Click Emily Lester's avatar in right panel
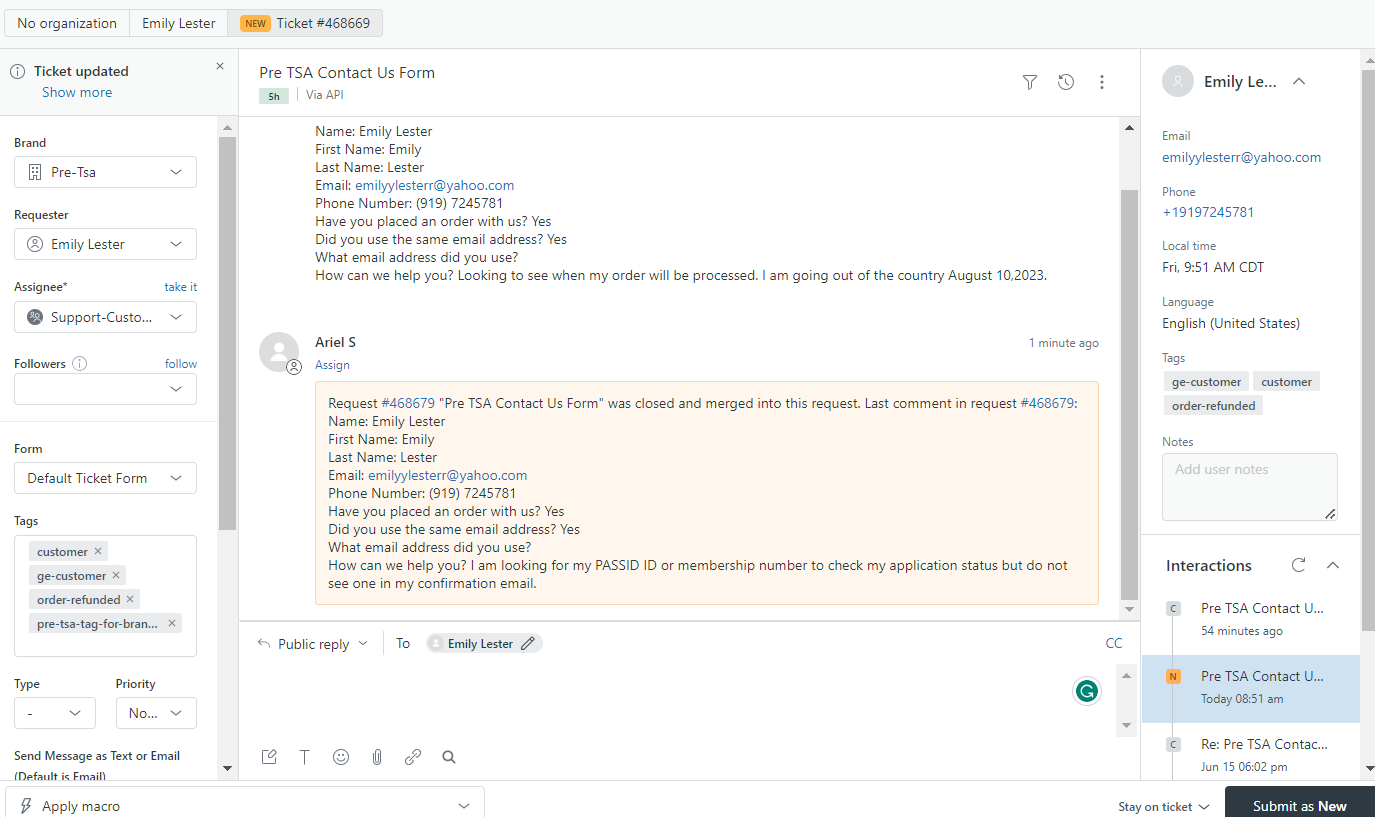 pyautogui.click(x=1178, y=81)
